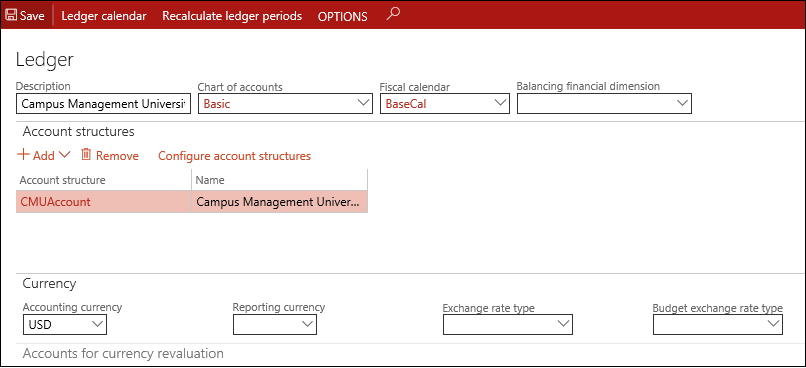
Task: Click the BaseCal fiscal calendar value
Action: (406, 104)
